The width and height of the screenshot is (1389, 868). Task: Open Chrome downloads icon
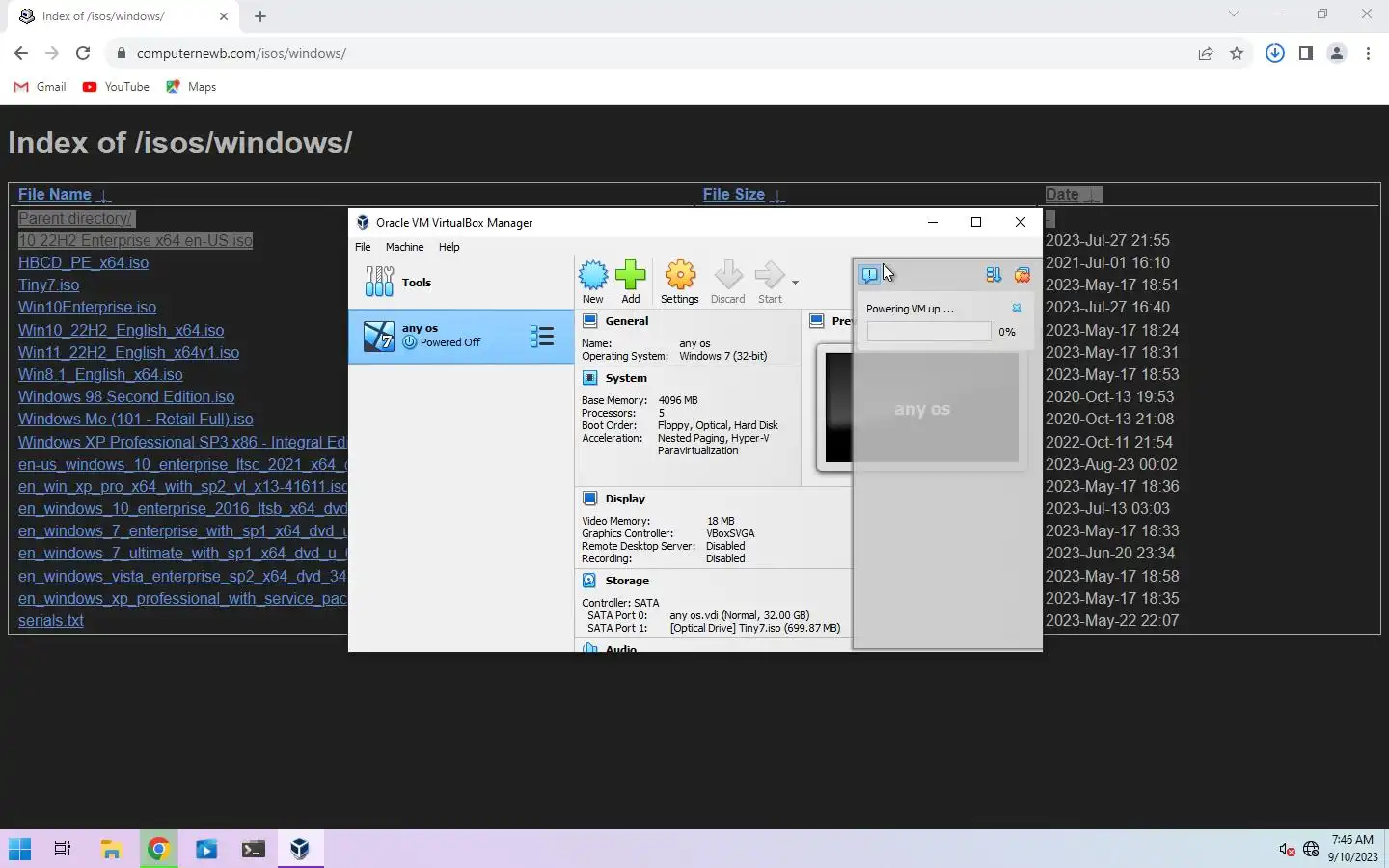(1275, 53)
